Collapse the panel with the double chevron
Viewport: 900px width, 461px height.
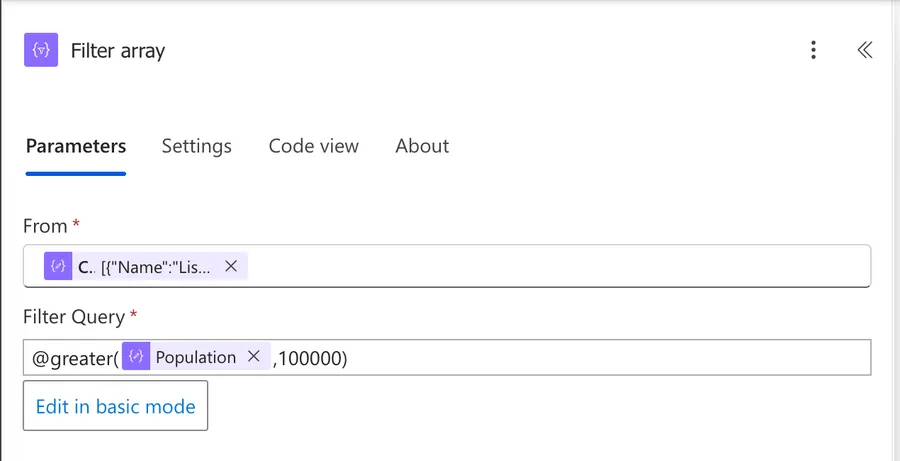865,50
